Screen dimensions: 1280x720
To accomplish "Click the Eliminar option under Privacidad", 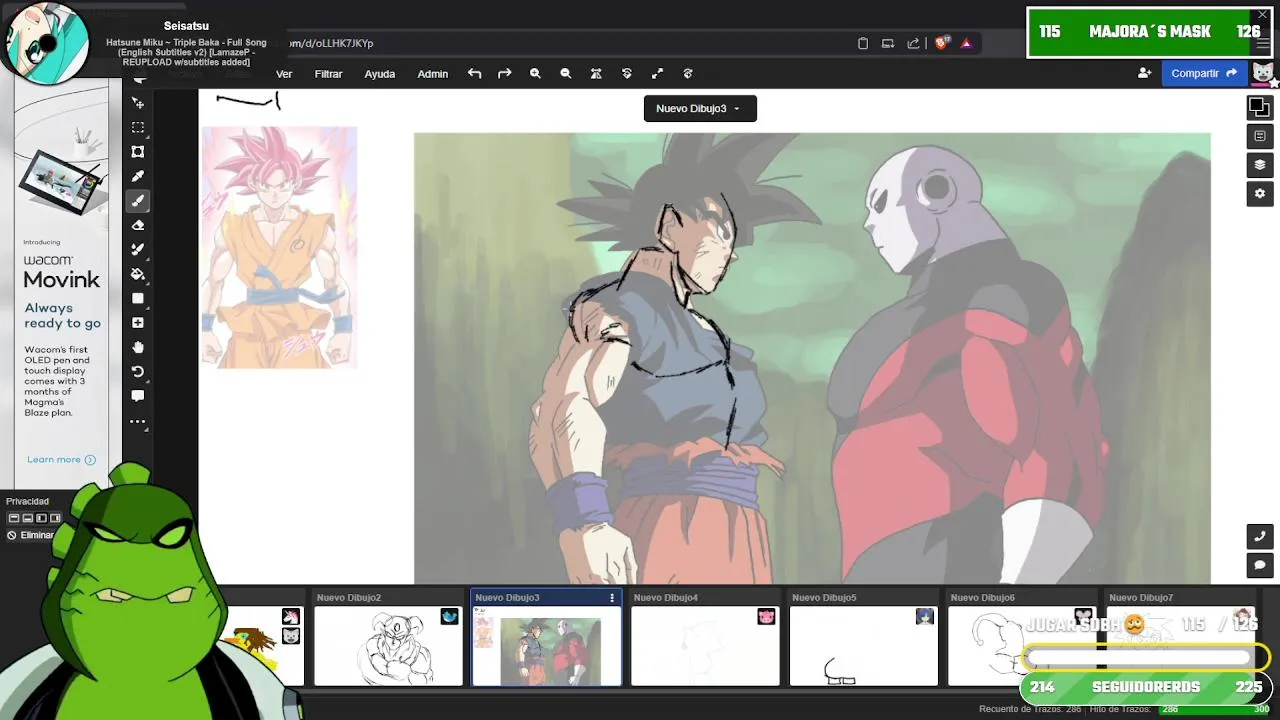I will click(x=31, y=535).
